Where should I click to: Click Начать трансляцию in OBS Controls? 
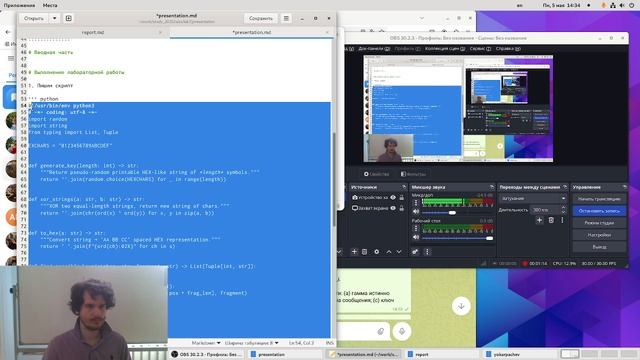[599, 199]
